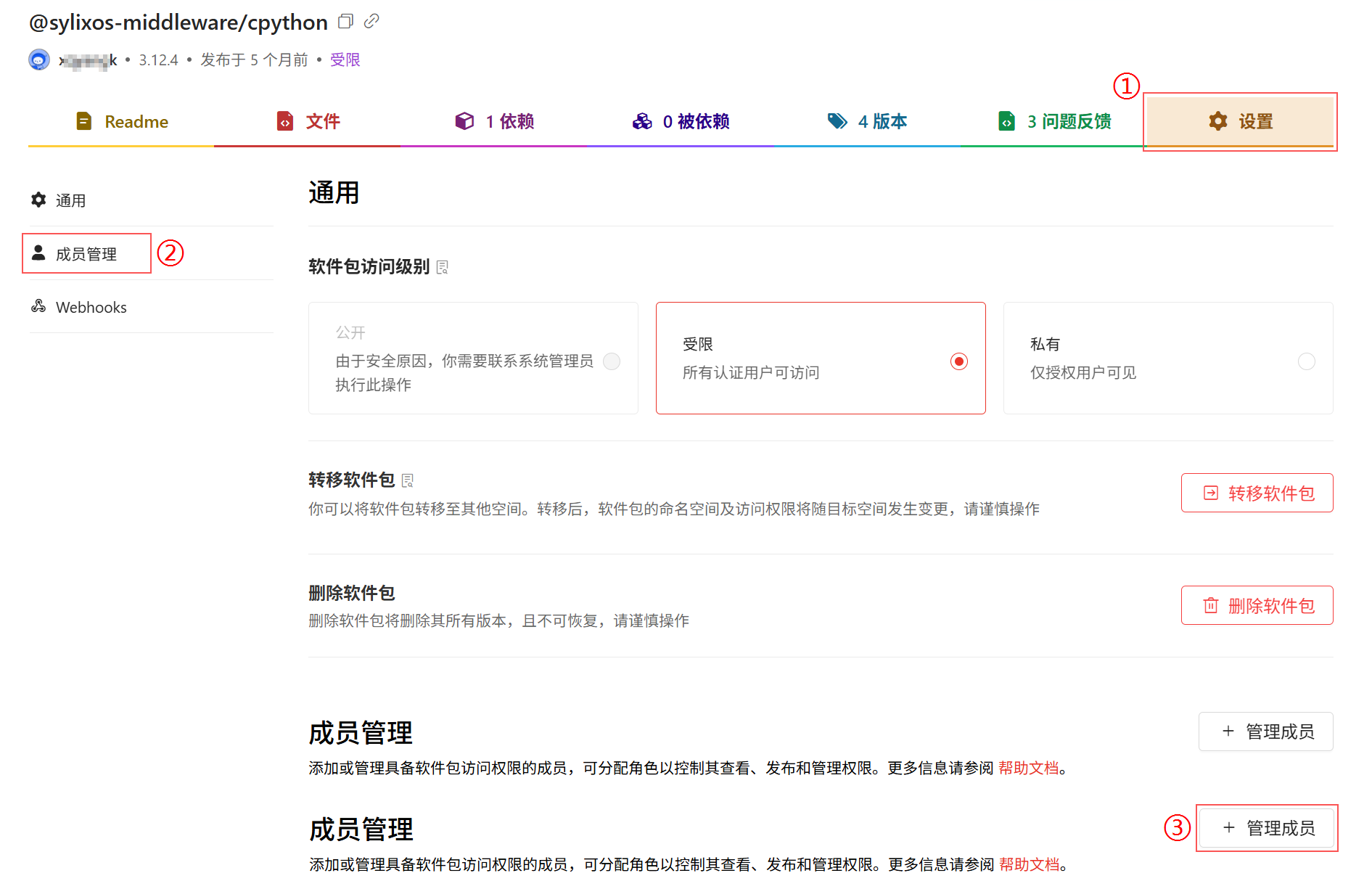This screenshot has height=881, width=1372.
Task: Click the link icon beside the package title
Action: pos(371,22)
